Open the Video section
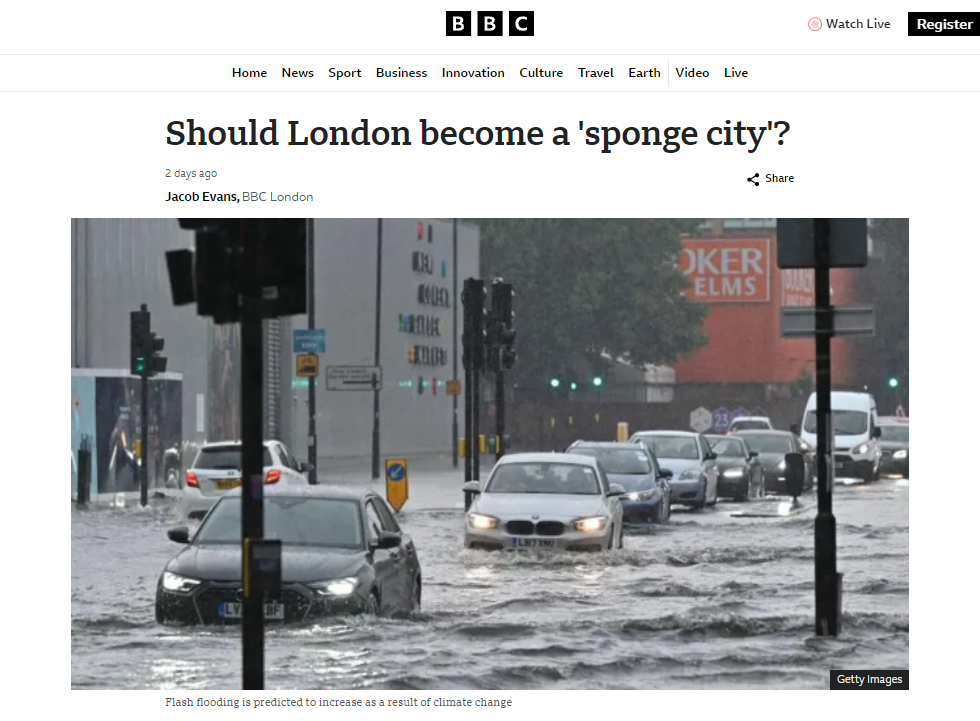Image resolution: width=980 pixels, height=721 pixels. click(x=692, y=72)
